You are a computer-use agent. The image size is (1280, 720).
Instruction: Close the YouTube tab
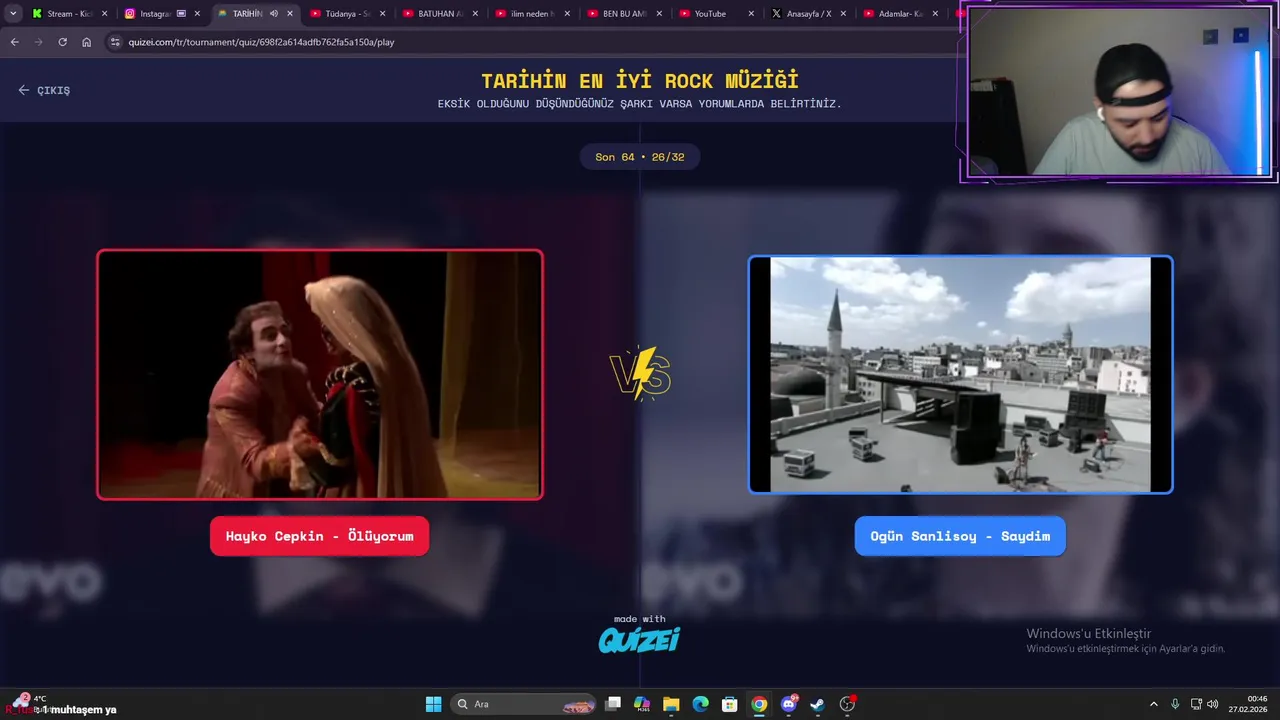coord(751,14)
